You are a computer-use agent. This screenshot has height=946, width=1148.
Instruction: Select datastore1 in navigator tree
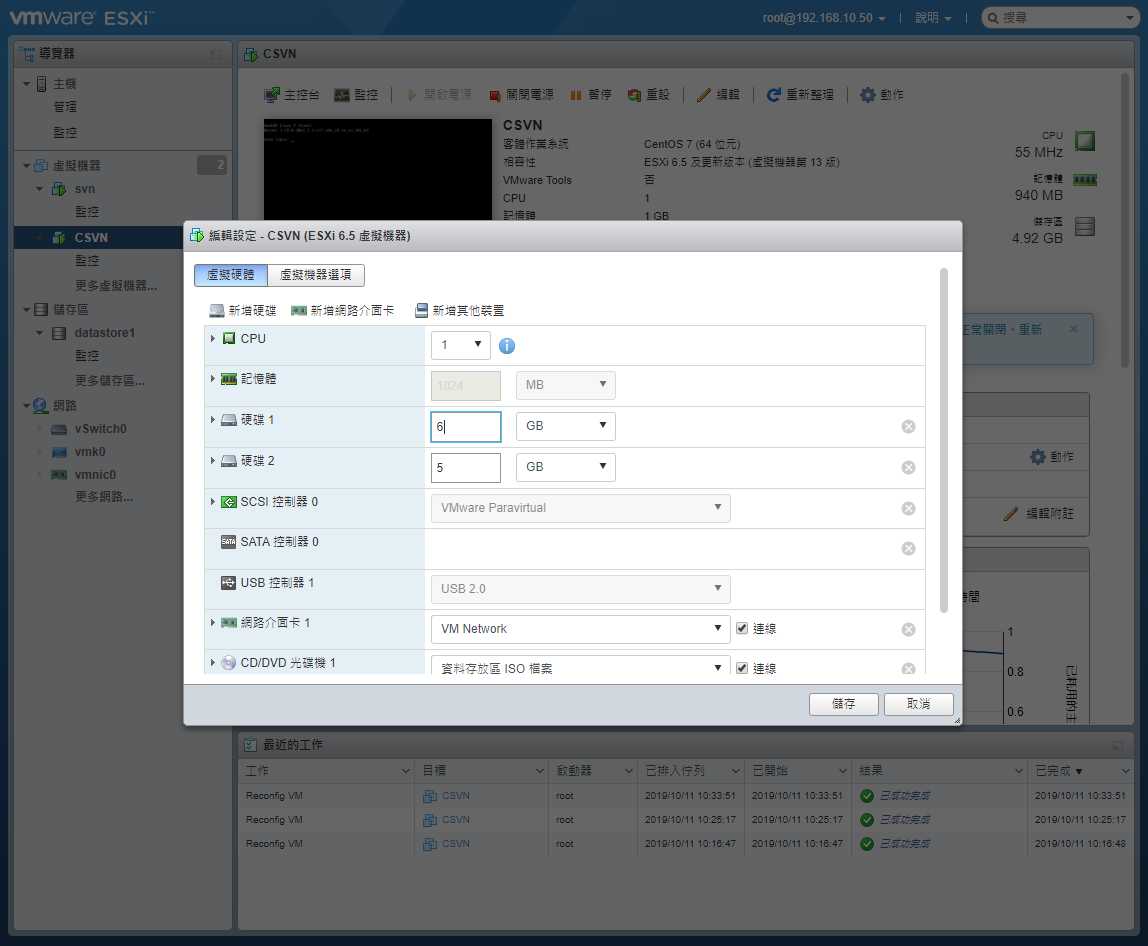105,332
